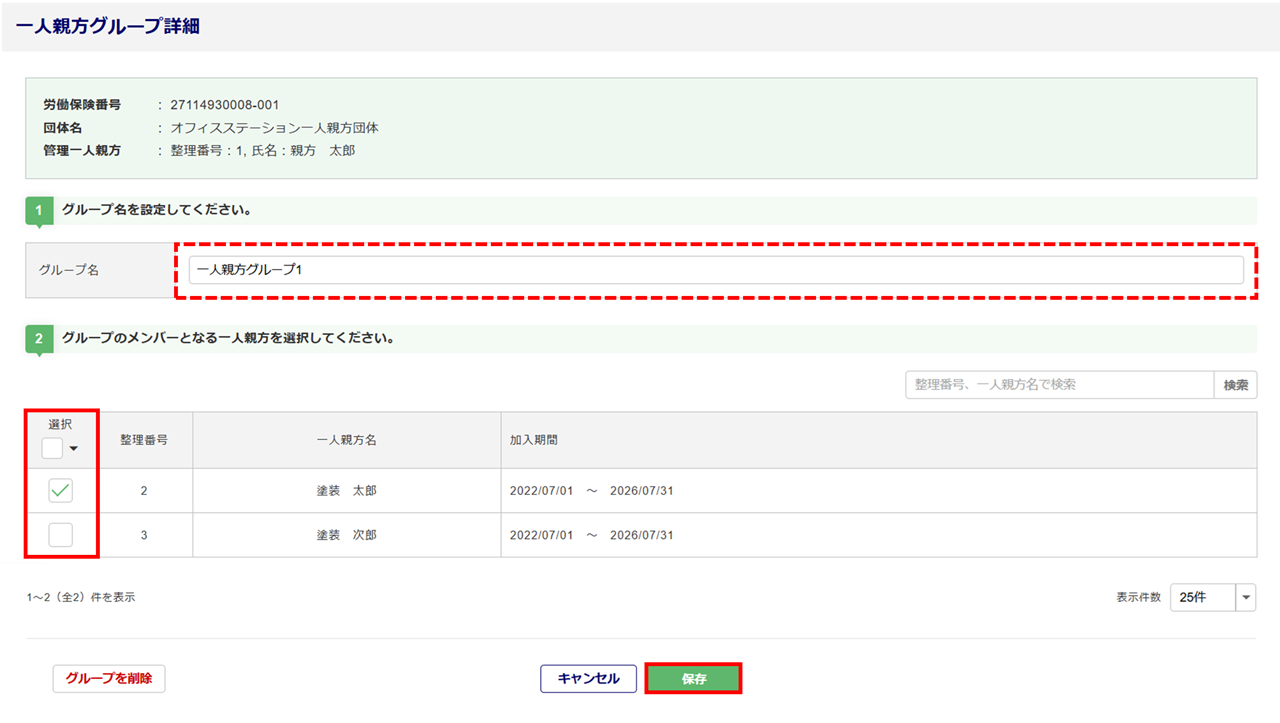1280x723 pixels.
Task: Check the checkbox for 塗装 次郎
Action: pos(61,535)
